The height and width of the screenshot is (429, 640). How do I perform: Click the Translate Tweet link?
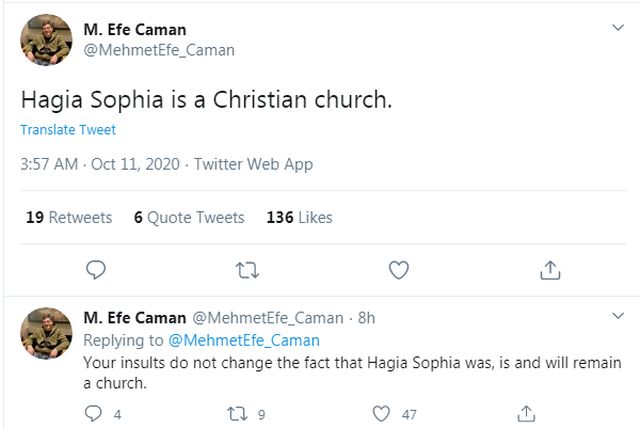pos(68,130)
